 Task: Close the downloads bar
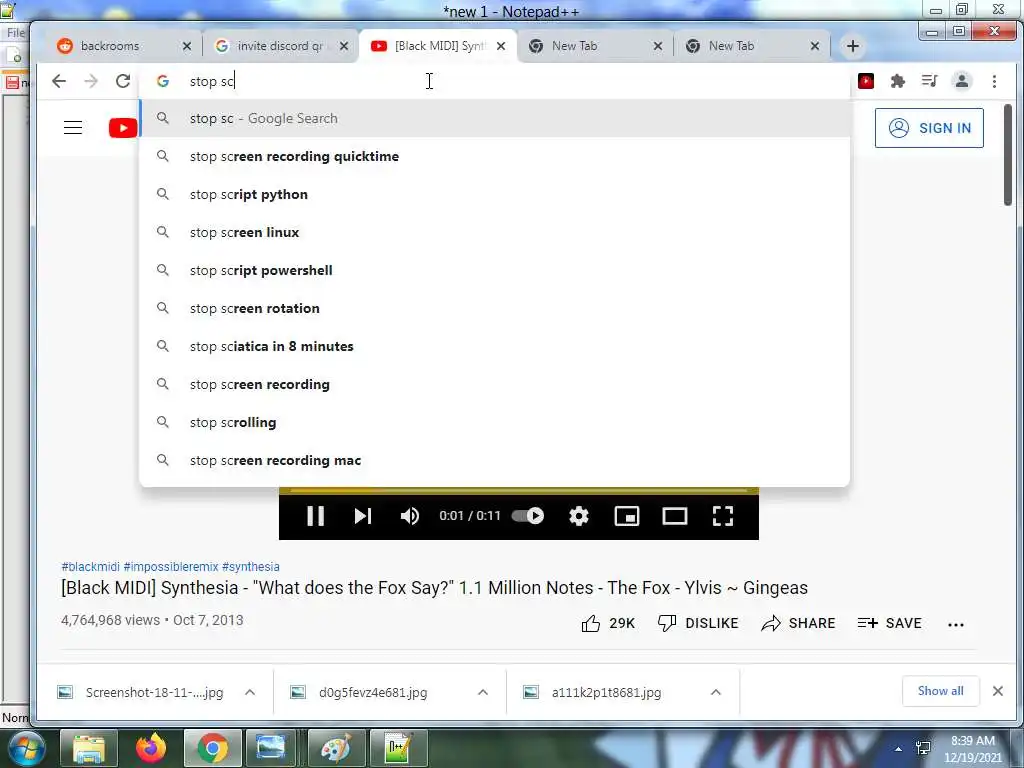coord(998,691)
